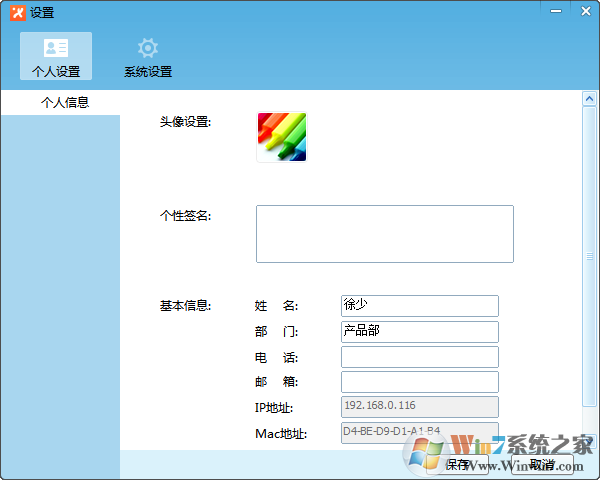Switch to the 系统设置 system settings tab
Screen dimensions: 600x480
tap(148, 57)
